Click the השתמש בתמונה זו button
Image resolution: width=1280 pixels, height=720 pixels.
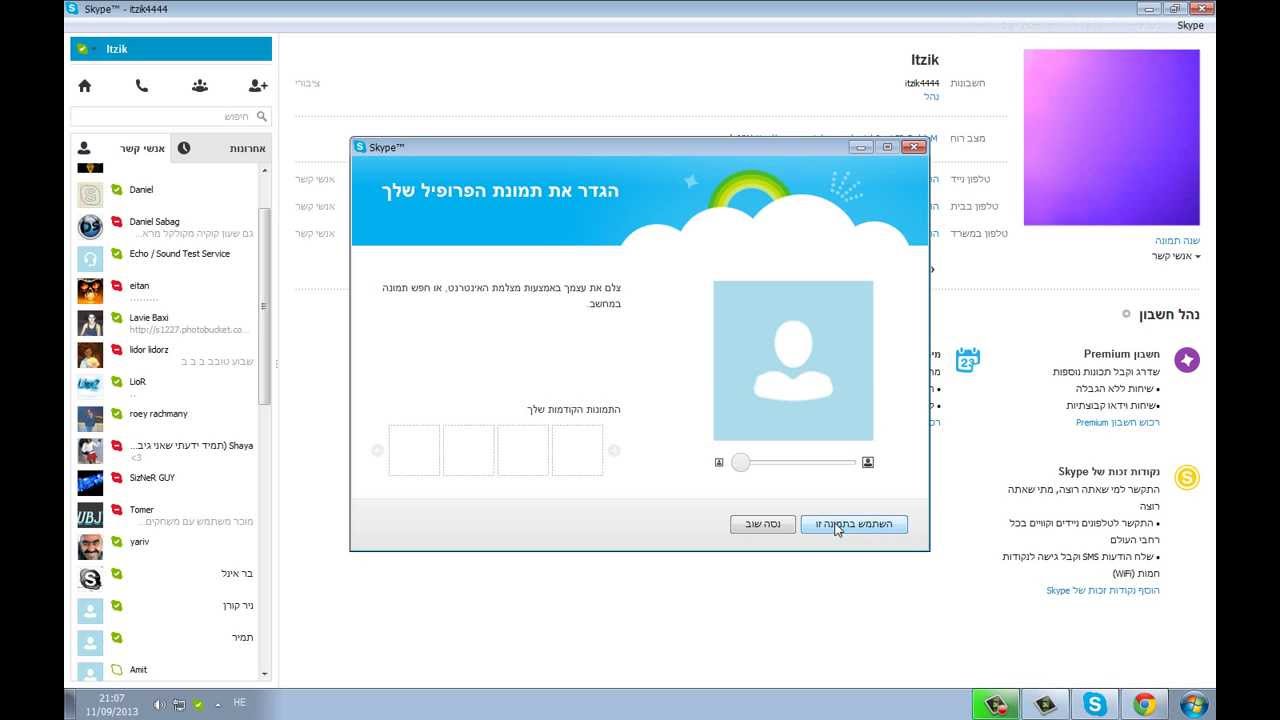coord(854,524)
